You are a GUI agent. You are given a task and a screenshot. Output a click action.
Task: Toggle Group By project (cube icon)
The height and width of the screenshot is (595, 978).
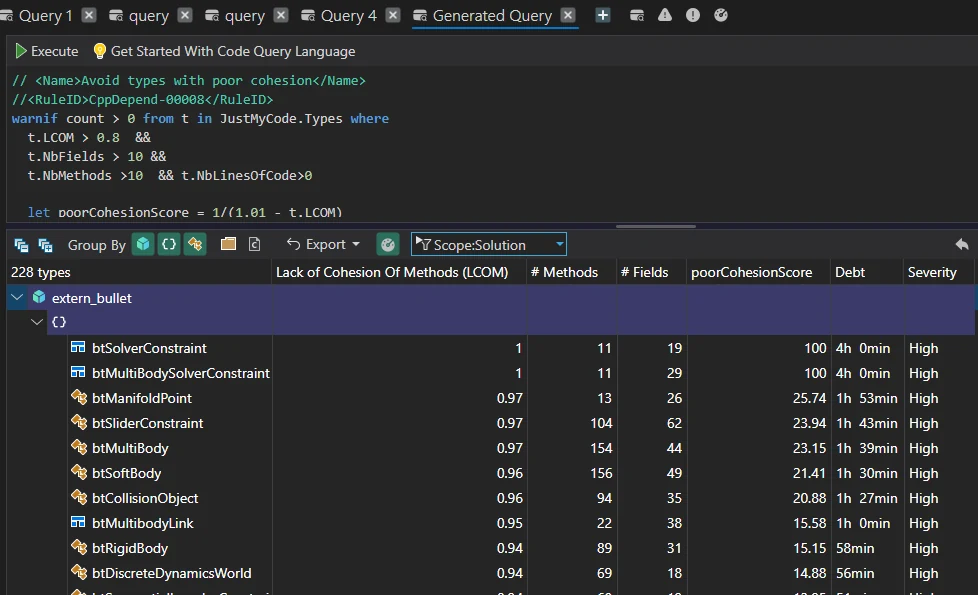(x=143, y=244)
